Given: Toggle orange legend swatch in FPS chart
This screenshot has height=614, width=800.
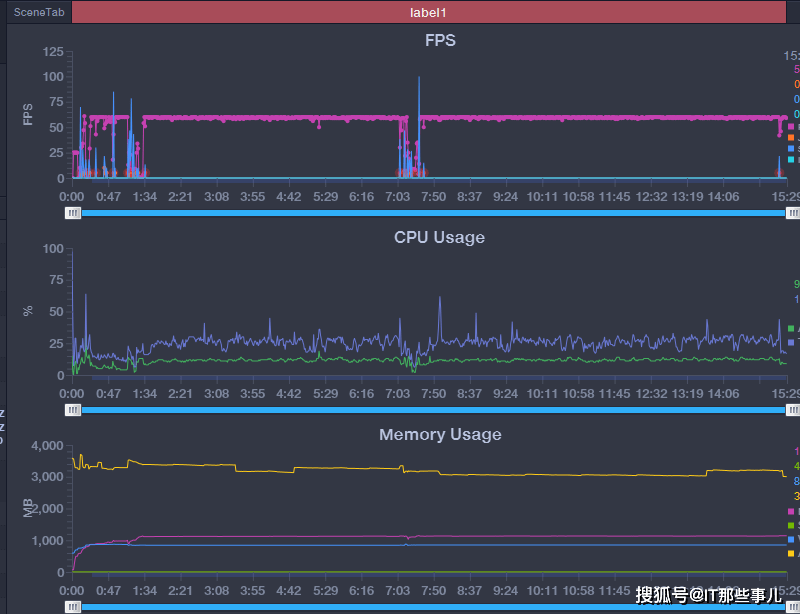Looking at the screenshot, I should 791,138.
